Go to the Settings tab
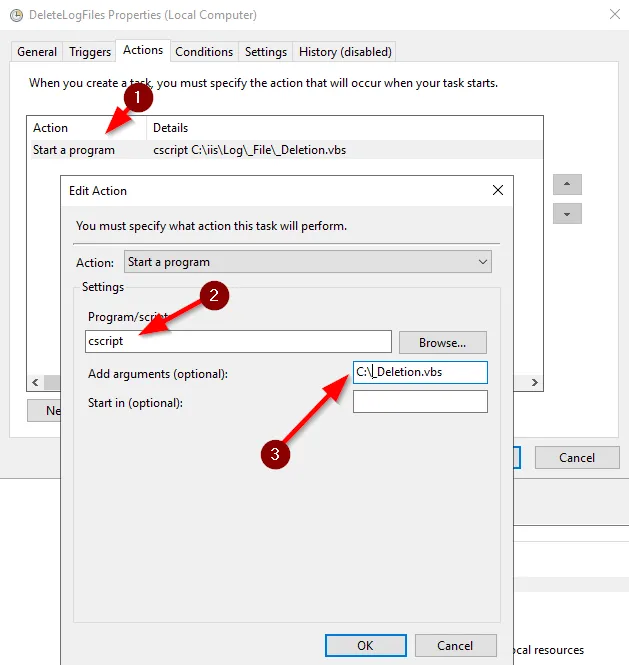Screen dimensions: 629x665 (x=266, y=52)
